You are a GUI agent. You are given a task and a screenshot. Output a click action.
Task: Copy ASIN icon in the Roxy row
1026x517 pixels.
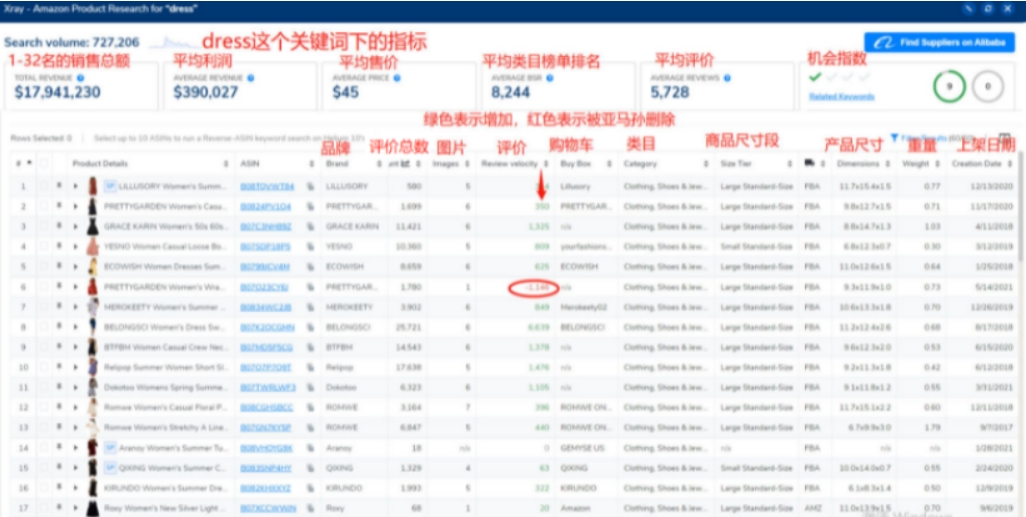311,508
